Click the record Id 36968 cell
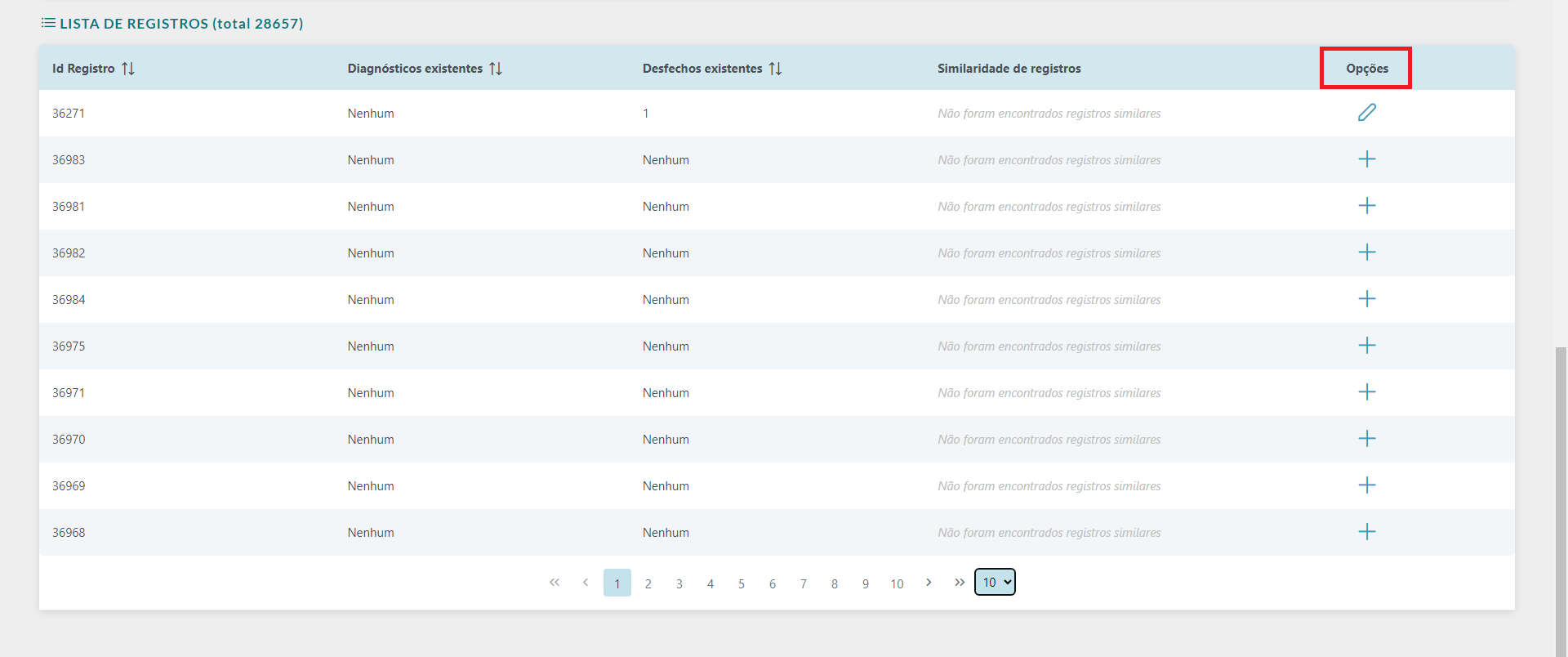Viewport: 1568px width, 657px height. point(69,533)
